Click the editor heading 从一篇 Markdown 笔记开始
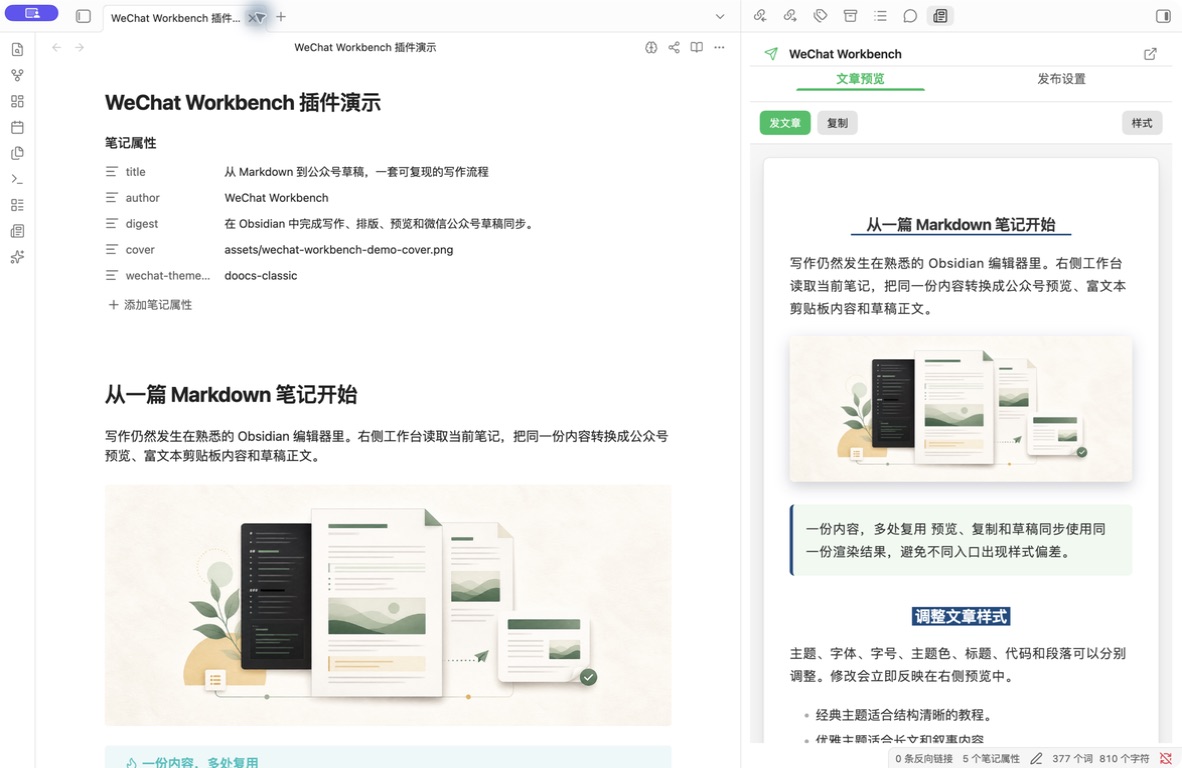The height and width of the screenshot is (768, 1182). (231, 394)
